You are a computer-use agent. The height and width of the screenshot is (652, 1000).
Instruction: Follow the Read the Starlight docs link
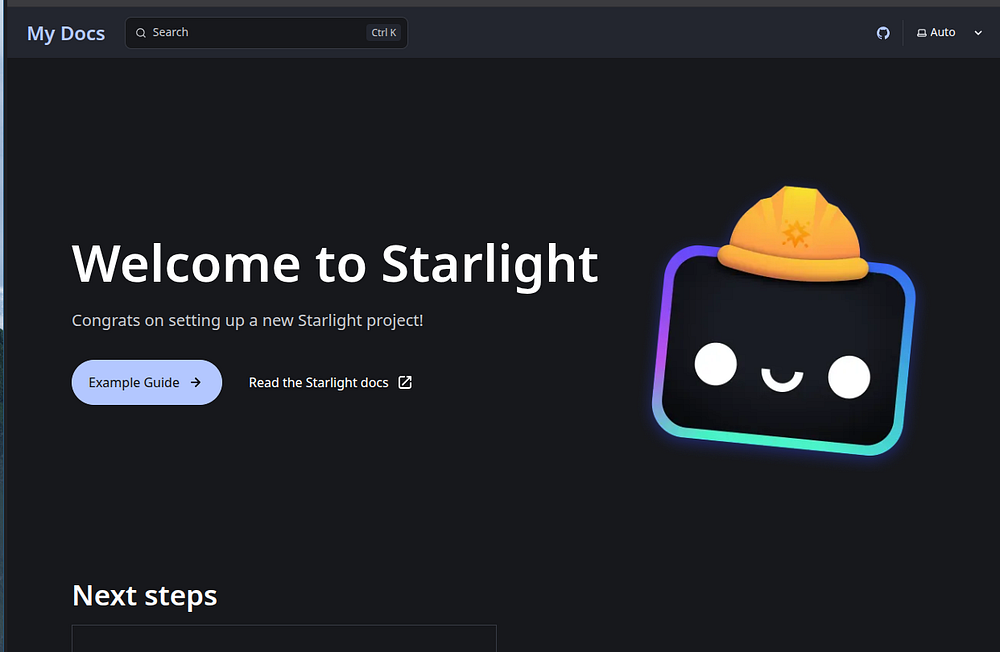pos(330,382)
